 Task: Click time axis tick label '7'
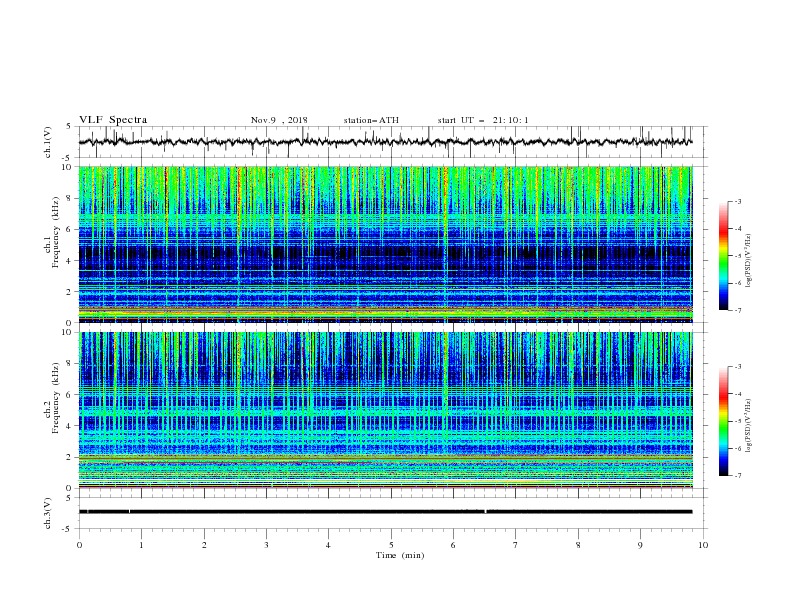tap(516, 545)
